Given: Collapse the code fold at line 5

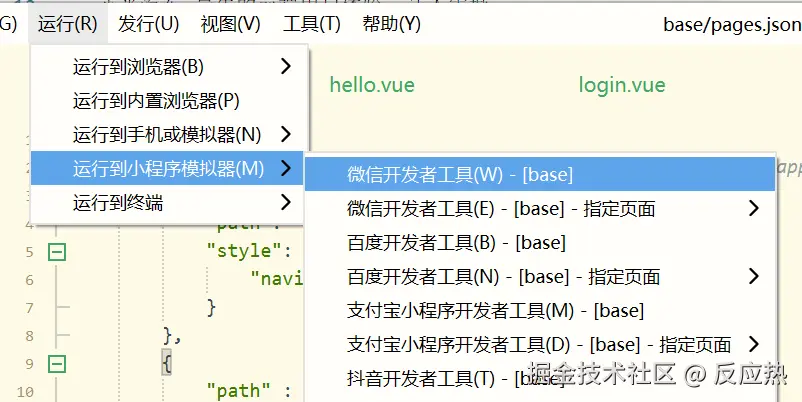Looking at the screenshot, I should pyautogui.click(x=57, y=252).
